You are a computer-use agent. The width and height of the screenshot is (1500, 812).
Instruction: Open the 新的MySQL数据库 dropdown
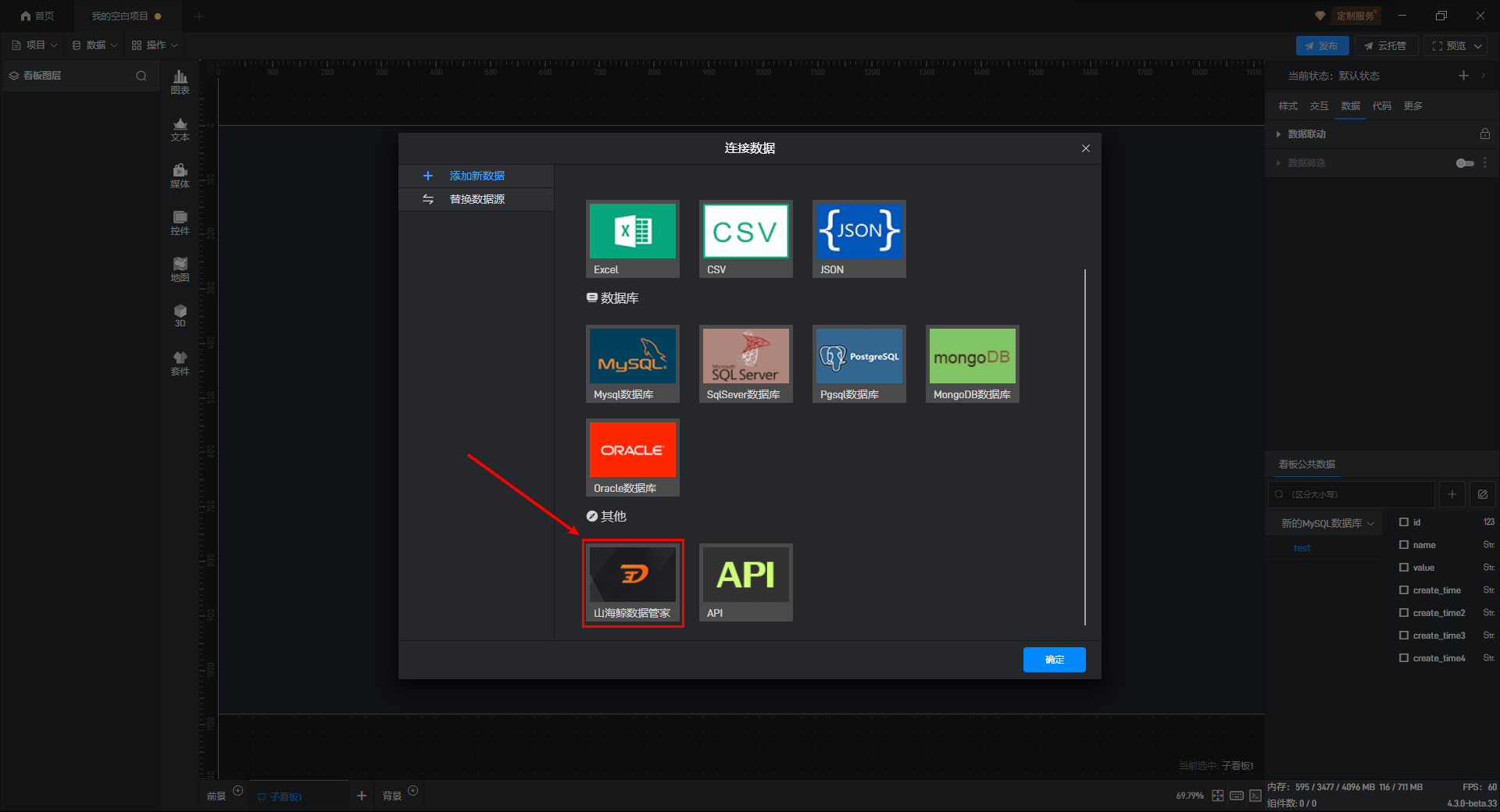coord(1327,523)
